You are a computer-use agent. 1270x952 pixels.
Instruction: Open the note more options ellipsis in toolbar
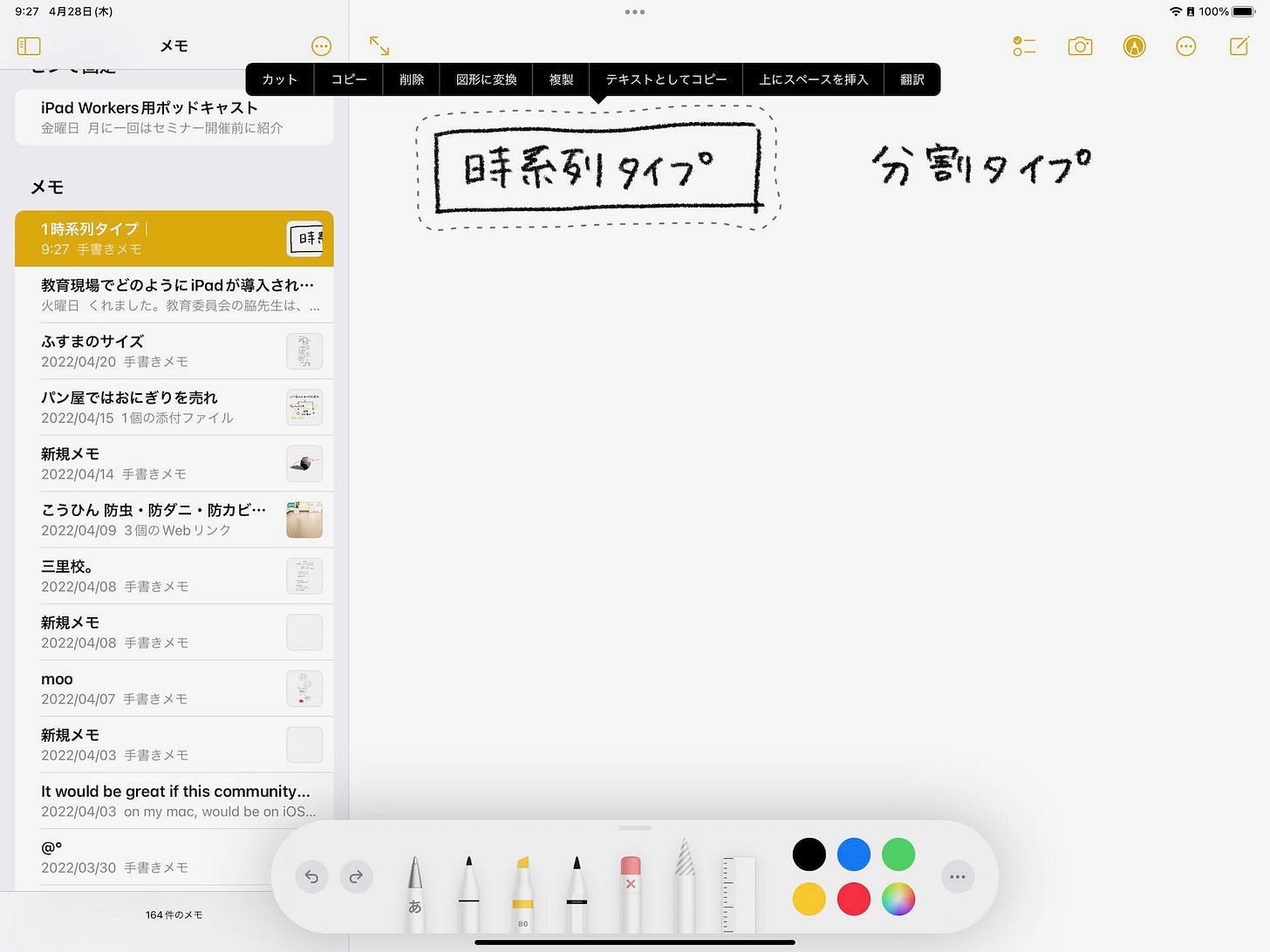tap(1185, 46)
